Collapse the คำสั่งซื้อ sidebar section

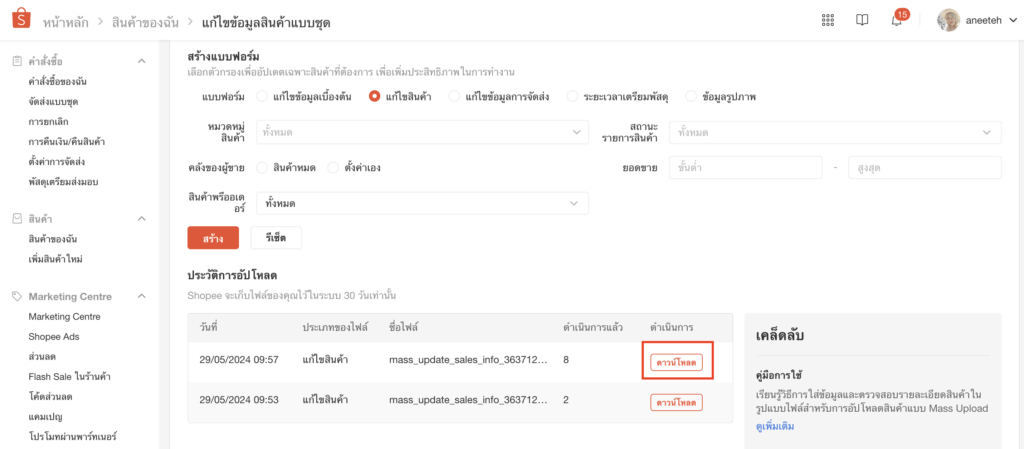point(142,61)
